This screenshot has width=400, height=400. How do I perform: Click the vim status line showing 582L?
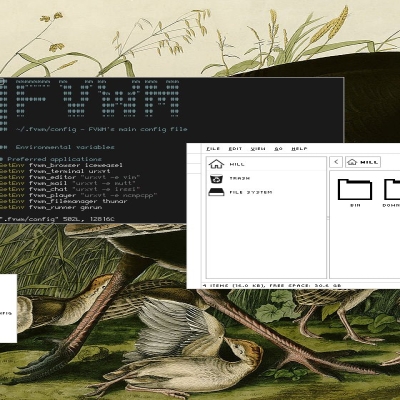coord(57,219)
